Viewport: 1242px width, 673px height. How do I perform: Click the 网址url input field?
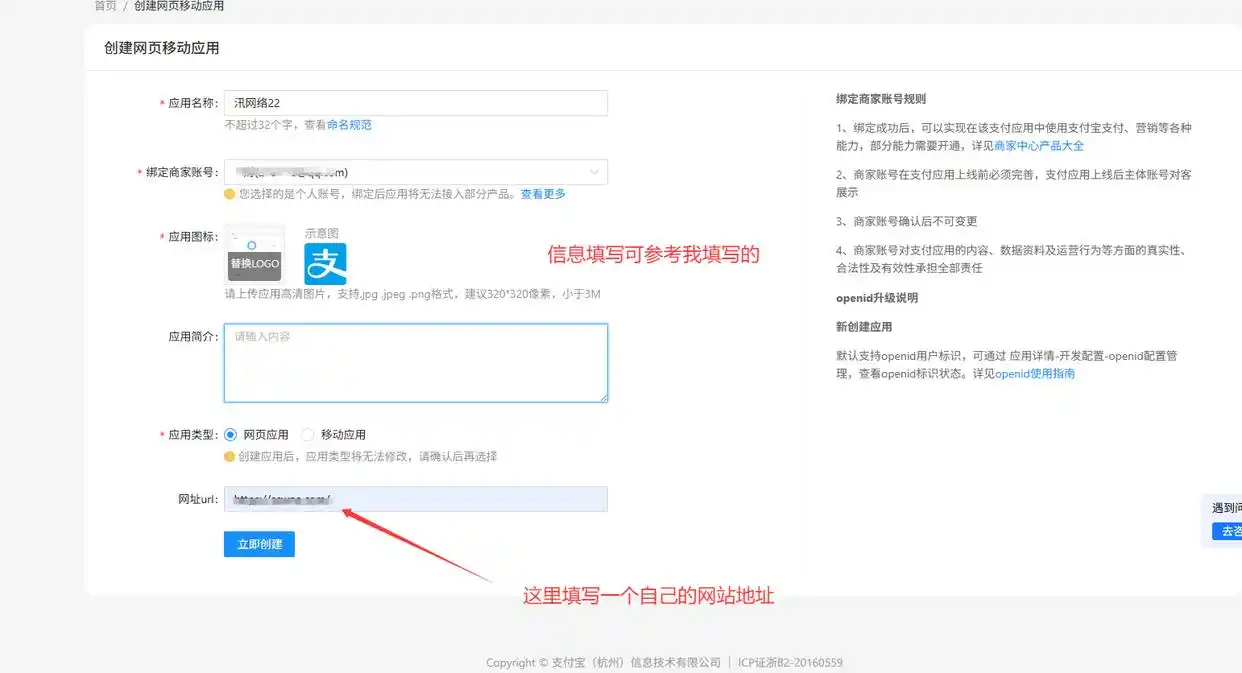(x=415, y=499)
